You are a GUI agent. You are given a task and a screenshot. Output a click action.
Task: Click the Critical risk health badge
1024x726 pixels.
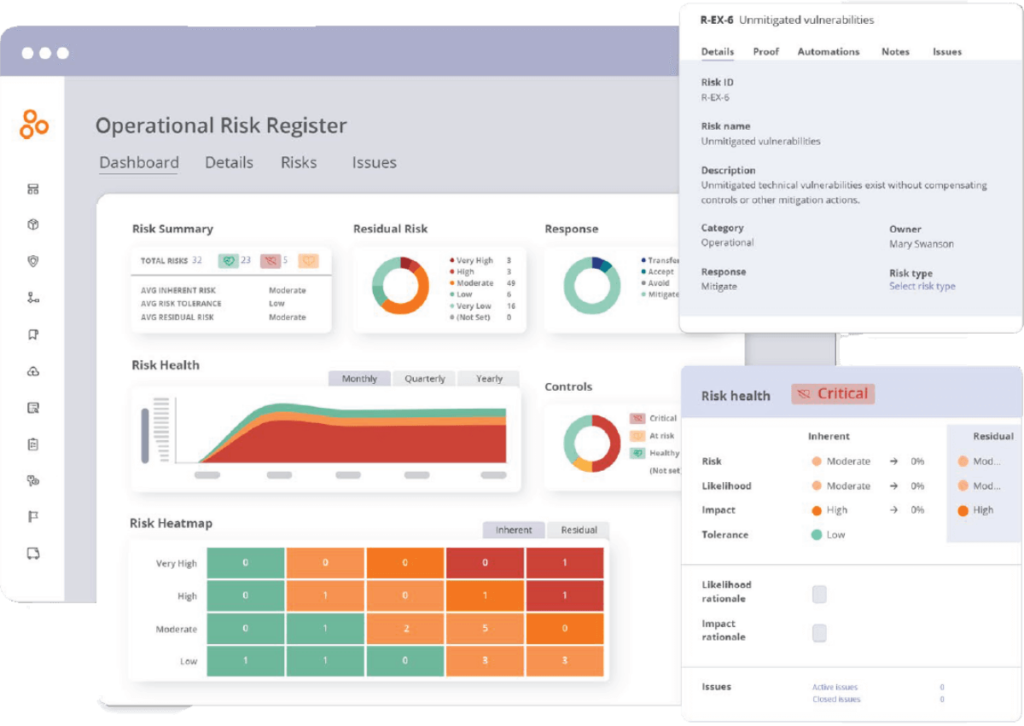[832, 394]
